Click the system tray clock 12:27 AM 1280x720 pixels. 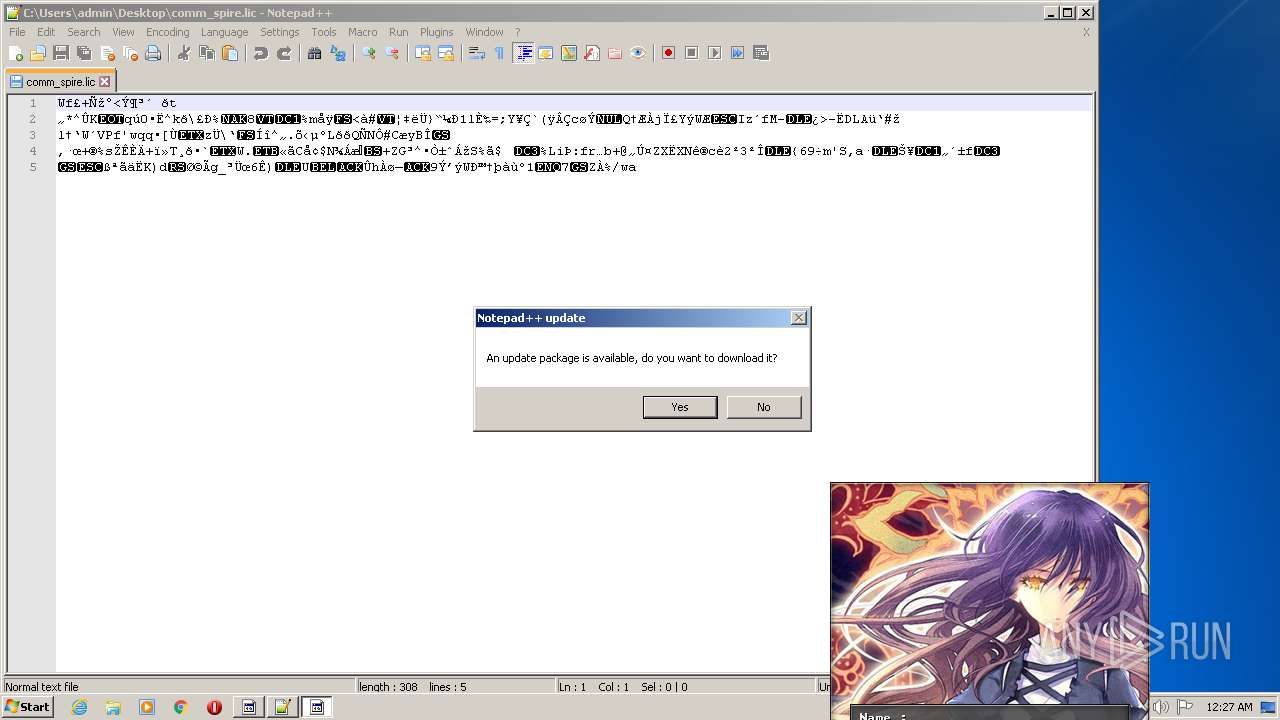[1229, 707]
